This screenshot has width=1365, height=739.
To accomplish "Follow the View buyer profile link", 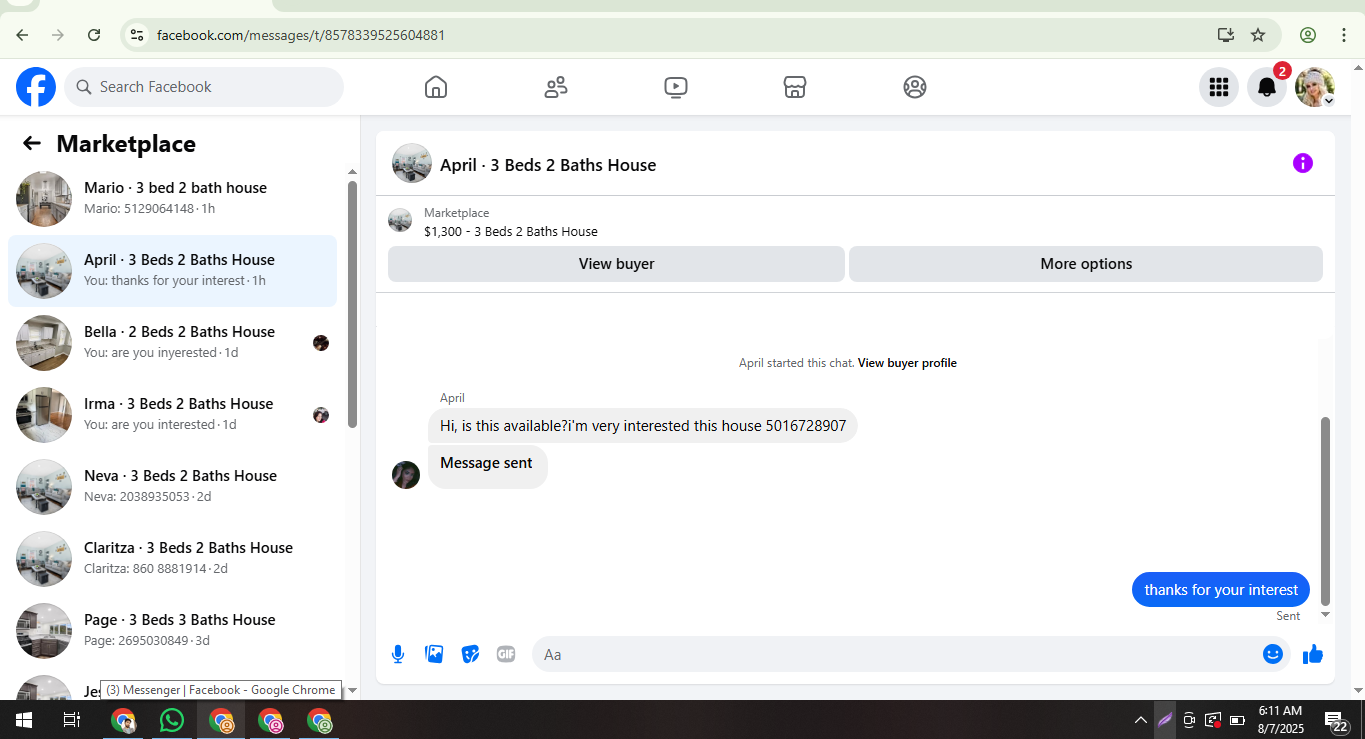I will tap(907, 363).
